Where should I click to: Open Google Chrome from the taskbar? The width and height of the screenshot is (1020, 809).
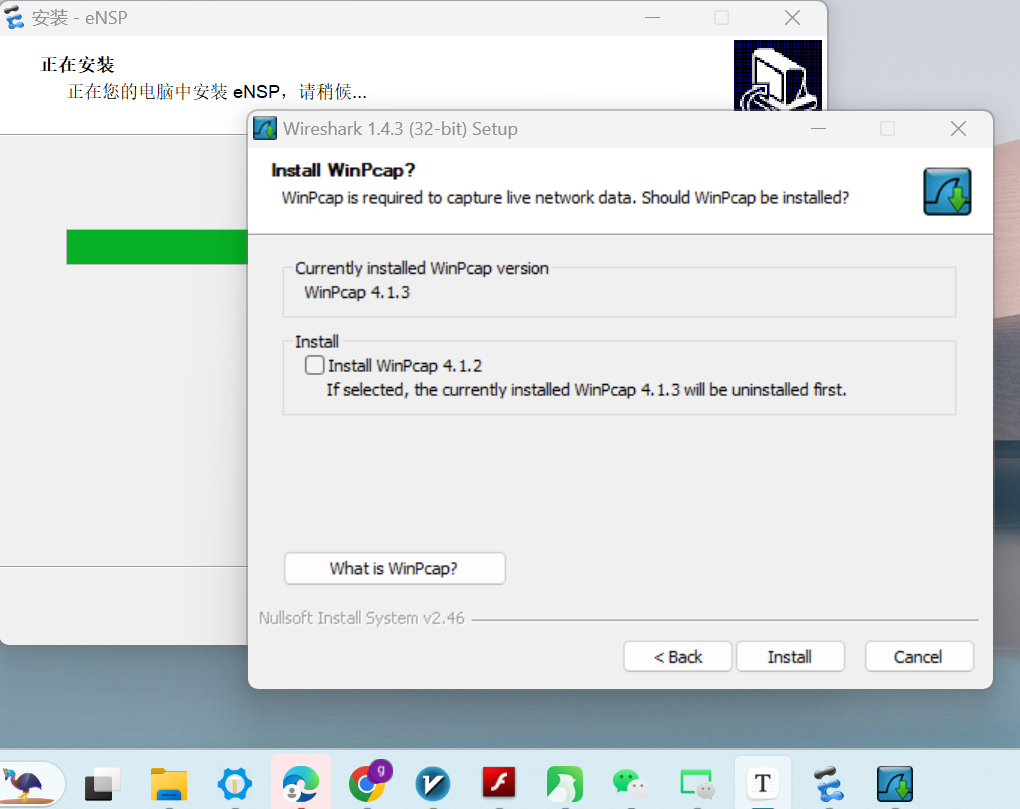pos(368,783)
